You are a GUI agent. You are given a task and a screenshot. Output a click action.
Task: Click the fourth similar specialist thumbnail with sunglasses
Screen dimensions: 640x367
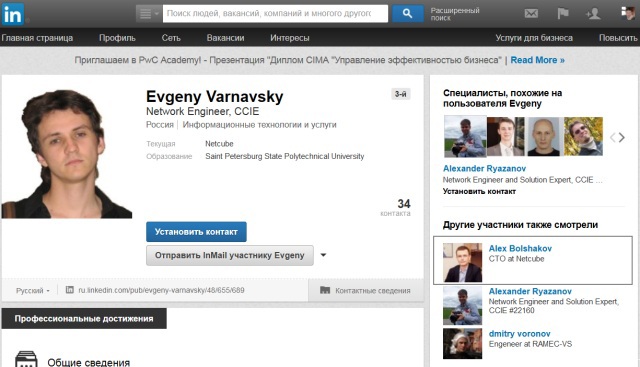tap(583, 137)
